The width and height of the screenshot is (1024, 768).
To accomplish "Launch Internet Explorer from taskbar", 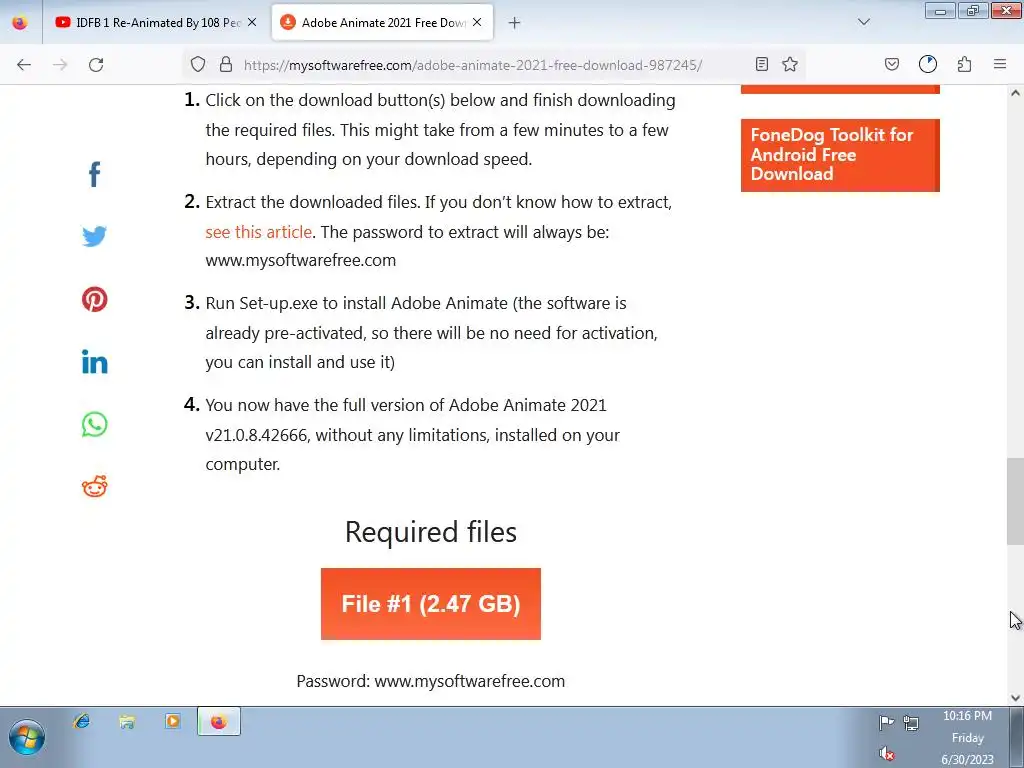I will 82,722.
